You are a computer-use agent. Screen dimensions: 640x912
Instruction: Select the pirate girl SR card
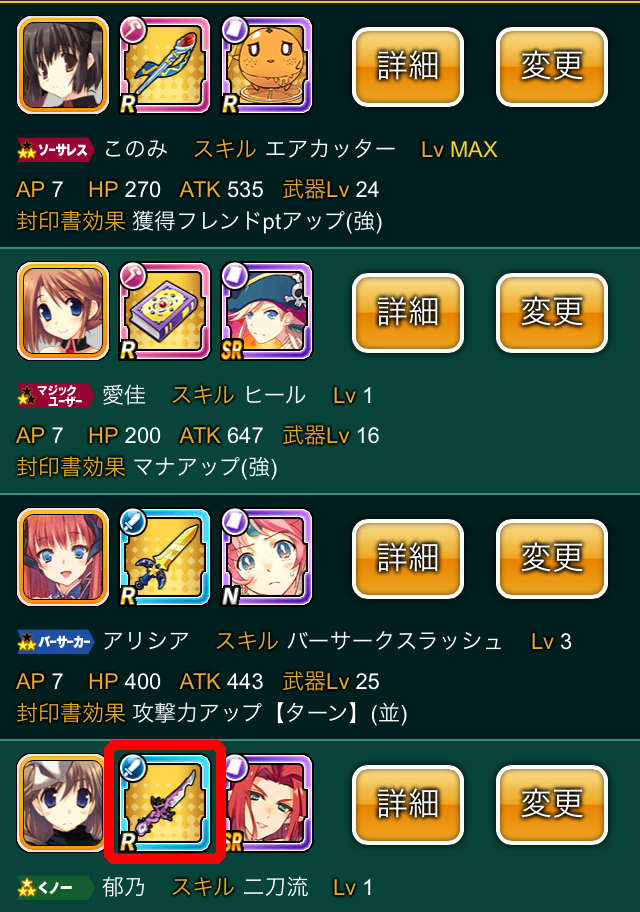(x=267, y=311)
